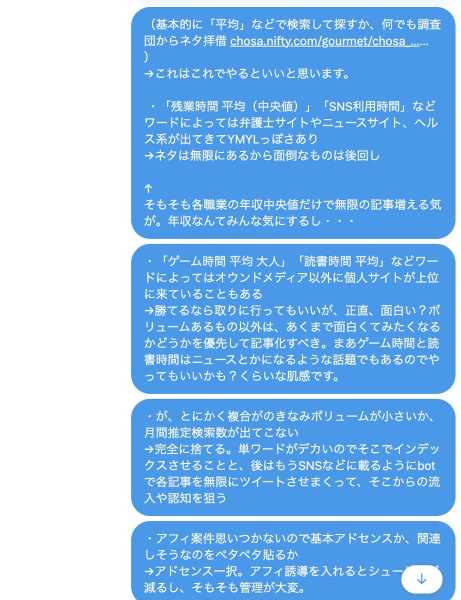Select the message bubble about ゲーム時間 平均 大人
This screenshot has width=461, height=600.
[293, 319]
